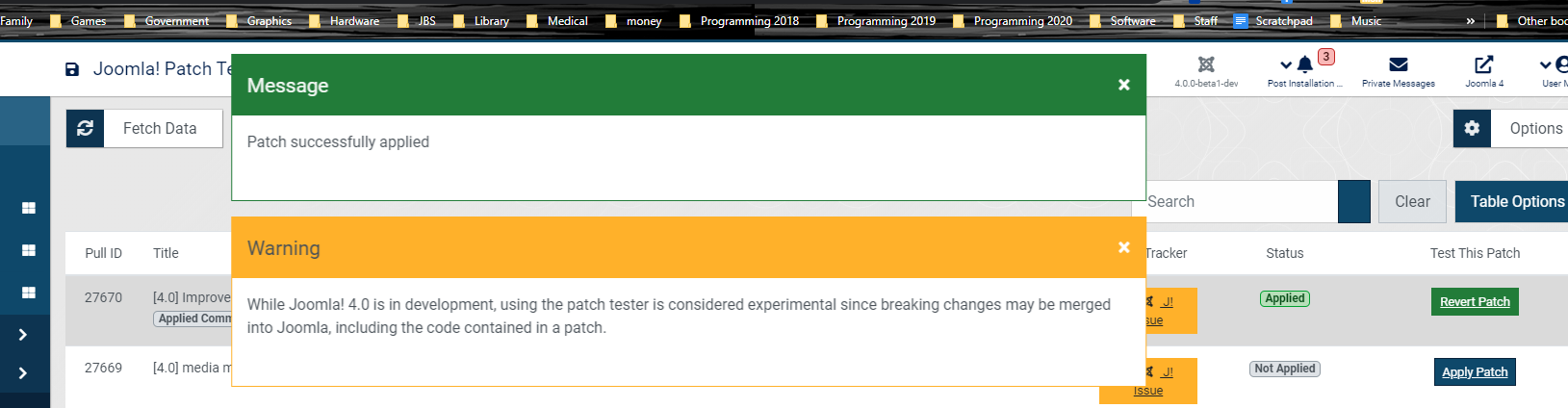Screen dimensions: 1568x408
Task: Click the Clear search button
Action: pyautogui.click(x=1412, y=201)
